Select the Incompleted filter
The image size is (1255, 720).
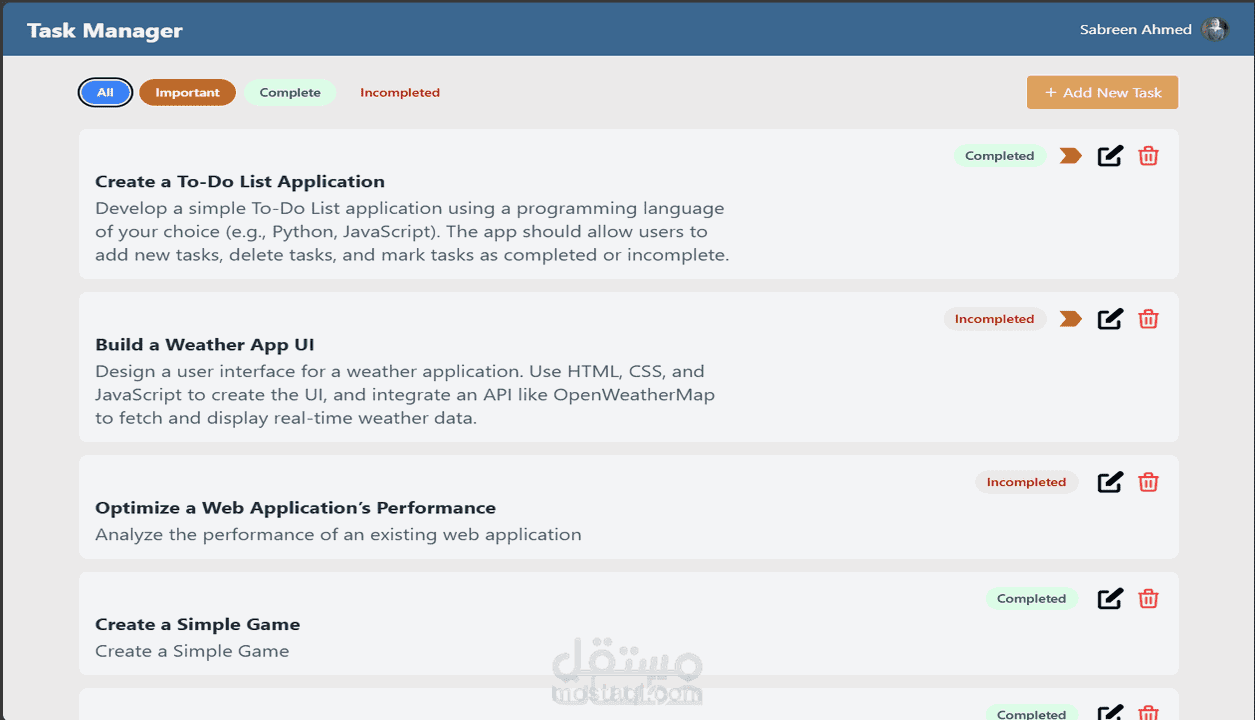coord(400,92)
